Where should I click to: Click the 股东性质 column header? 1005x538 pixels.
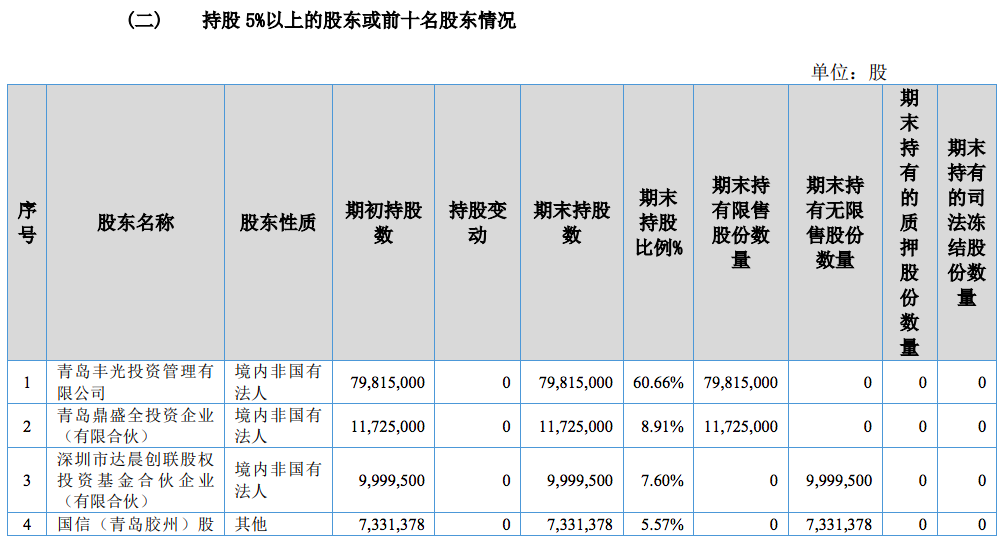click(278, 222)
